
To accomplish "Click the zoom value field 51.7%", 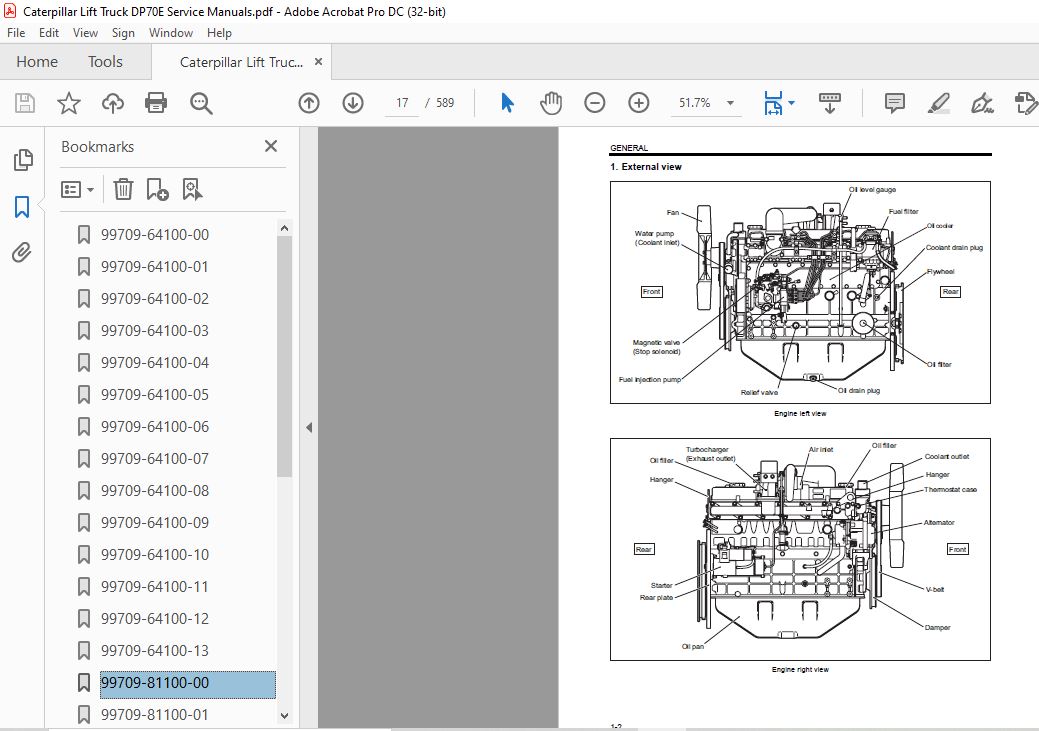I will coord(694,103).
